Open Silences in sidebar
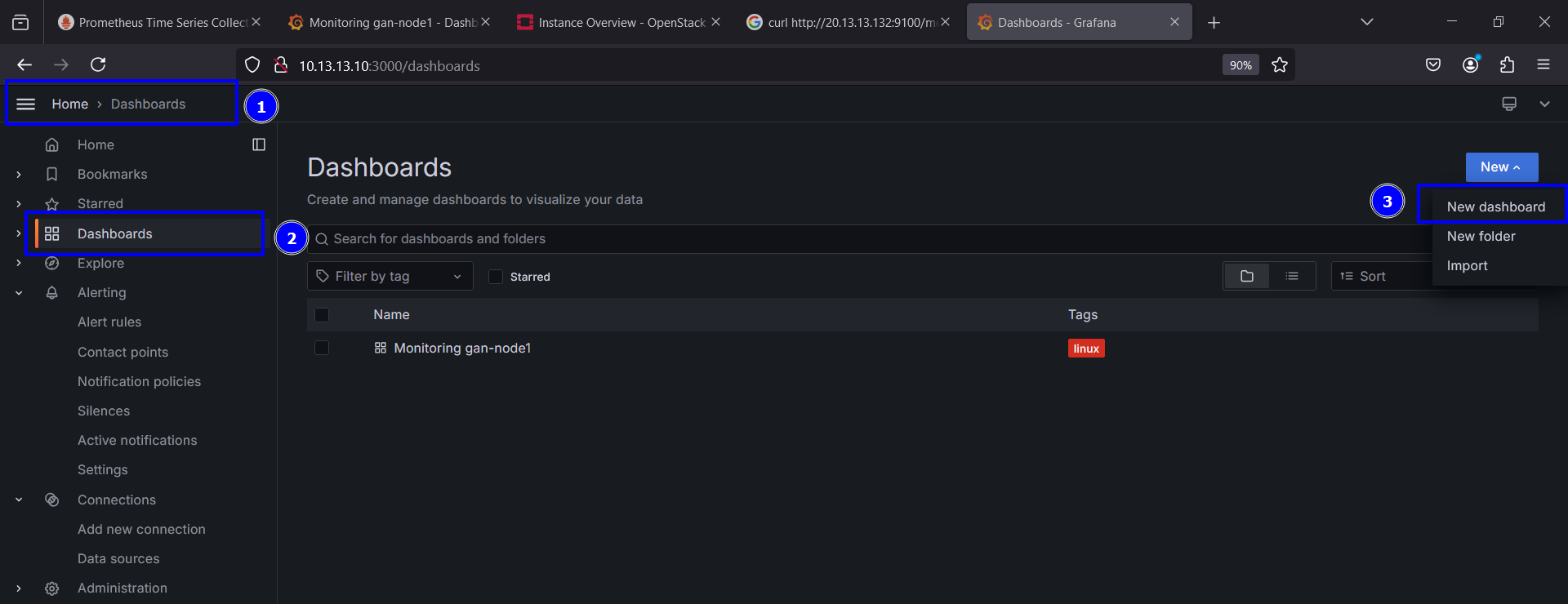Screen dimensions: 1568x604 pos(104,411)
